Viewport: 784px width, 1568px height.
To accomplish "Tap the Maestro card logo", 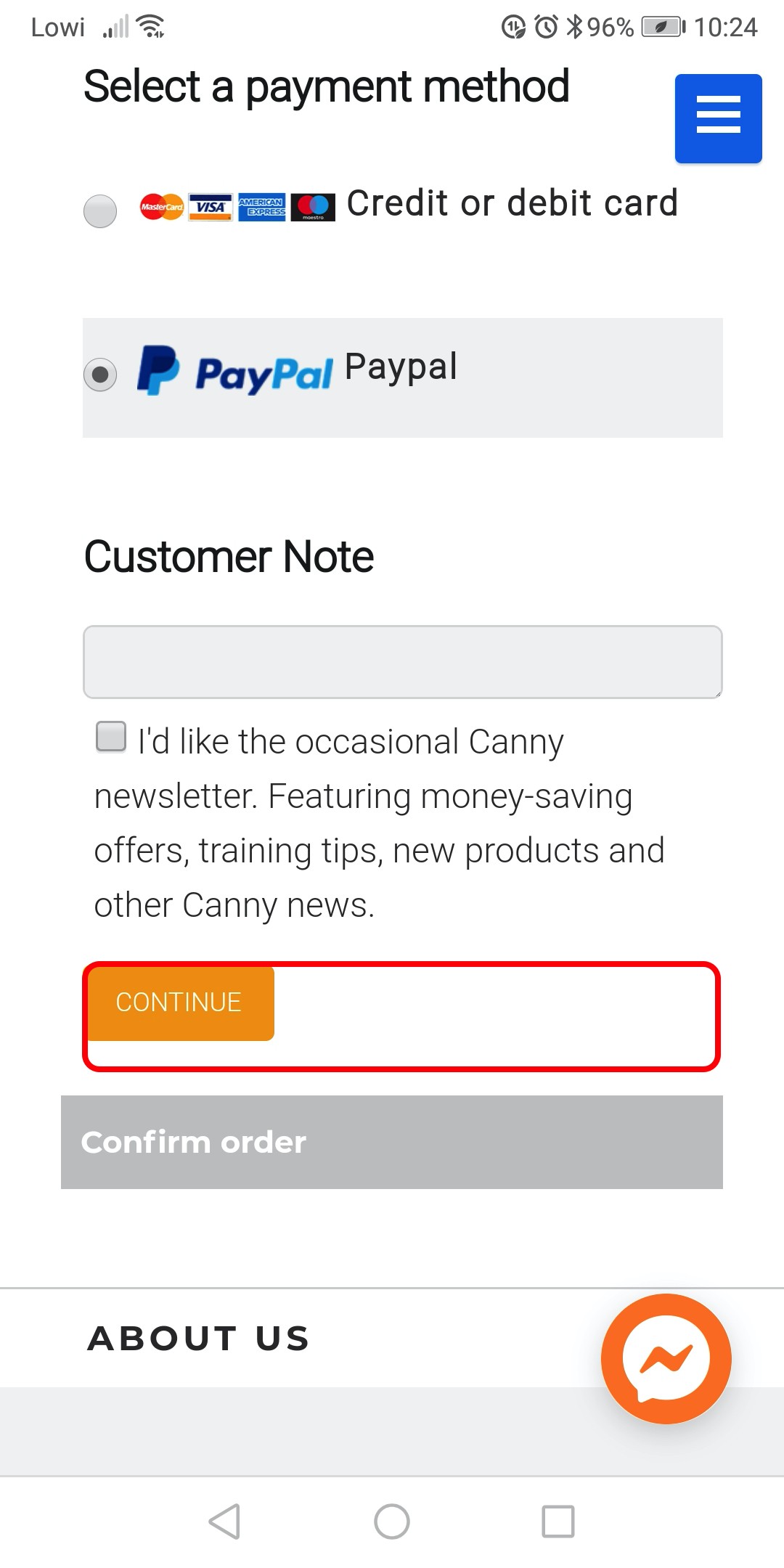I will [313, 208].
